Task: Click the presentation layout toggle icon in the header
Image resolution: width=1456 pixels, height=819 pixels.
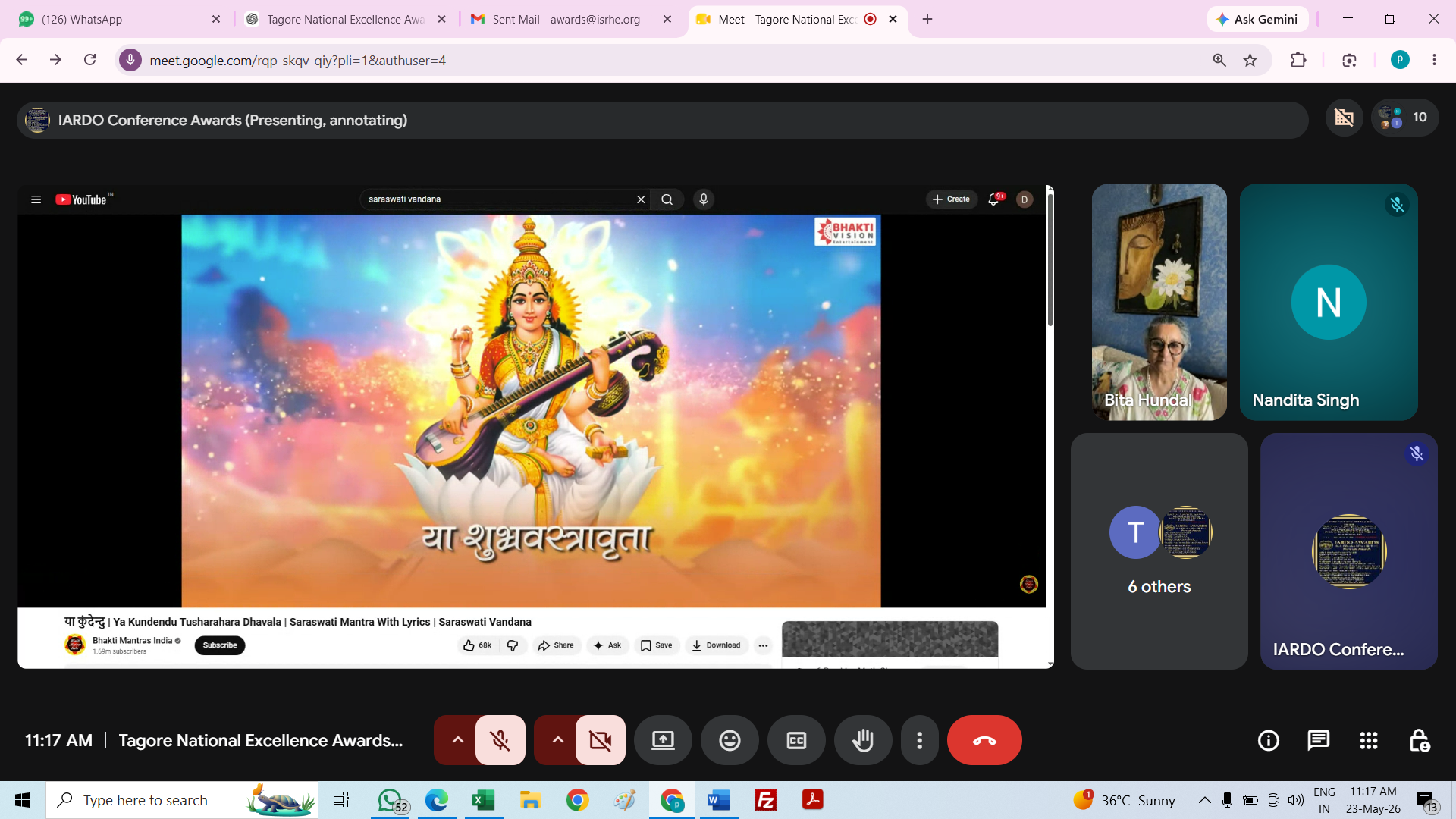Action: point(1344,118)
